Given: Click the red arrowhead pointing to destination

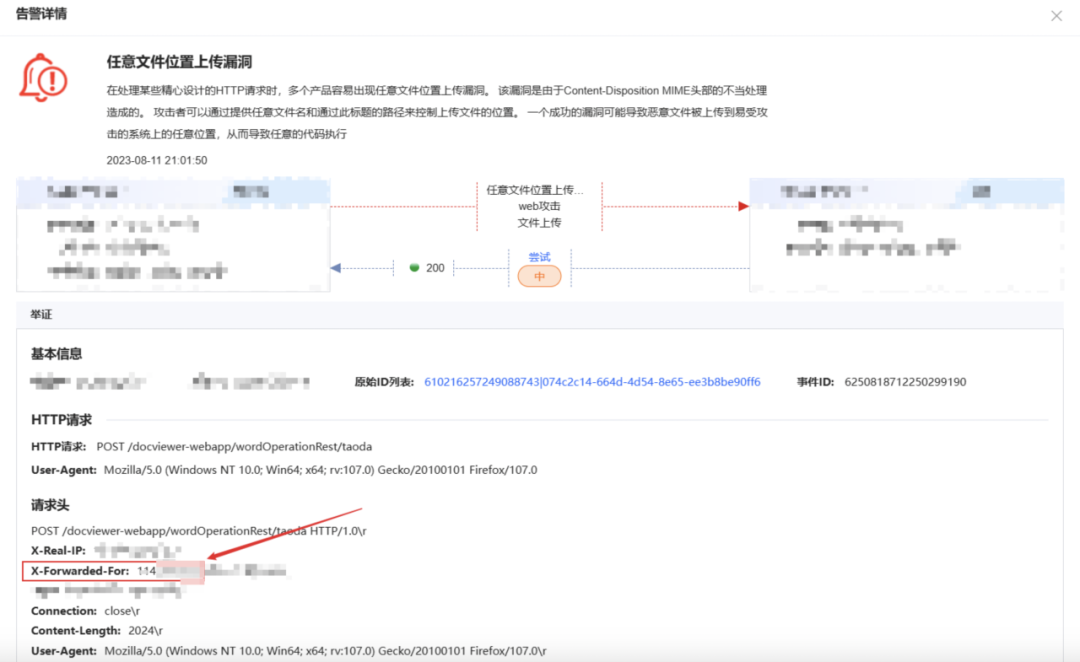Looking at the screenshot, I should point(743,206).
